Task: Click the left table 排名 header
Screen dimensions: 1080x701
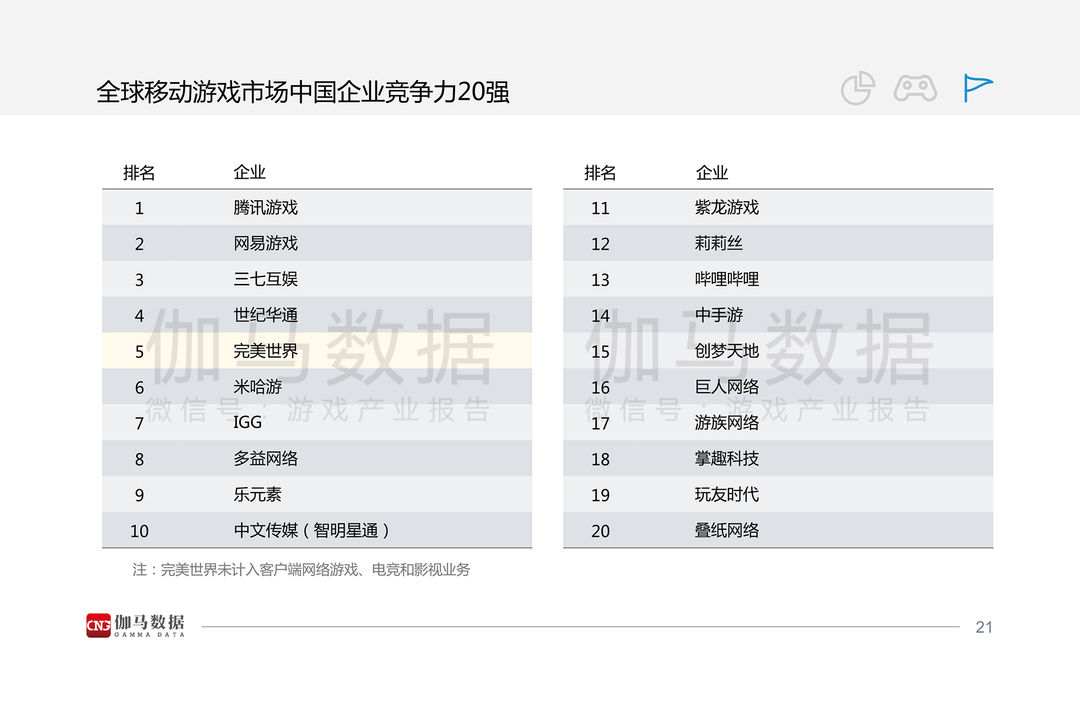Action: [138, 172]
